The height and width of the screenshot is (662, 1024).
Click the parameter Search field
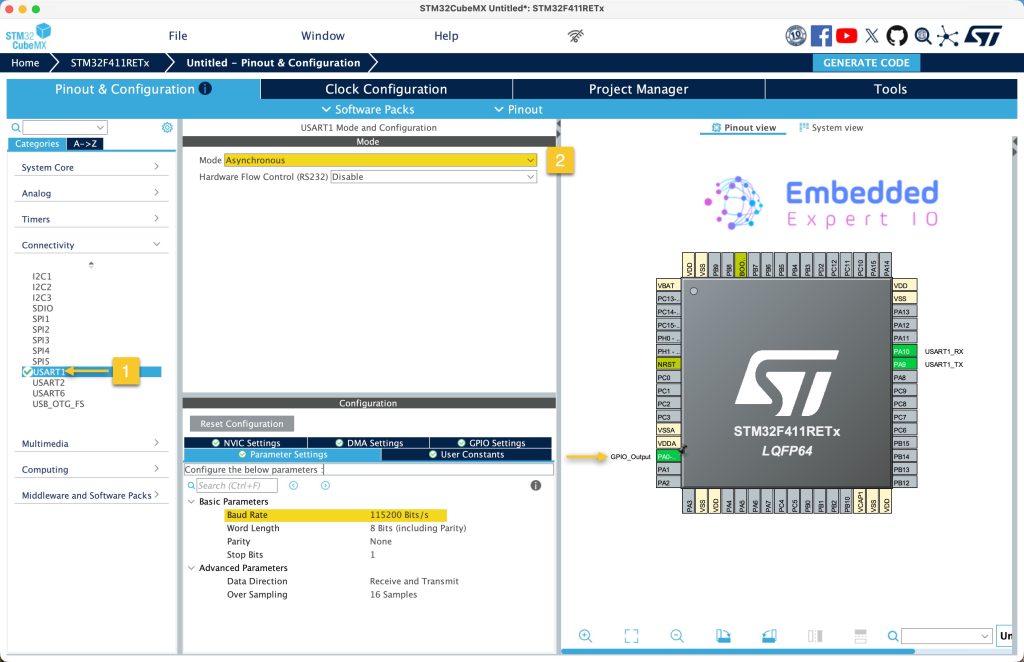(x=237, y=486)
